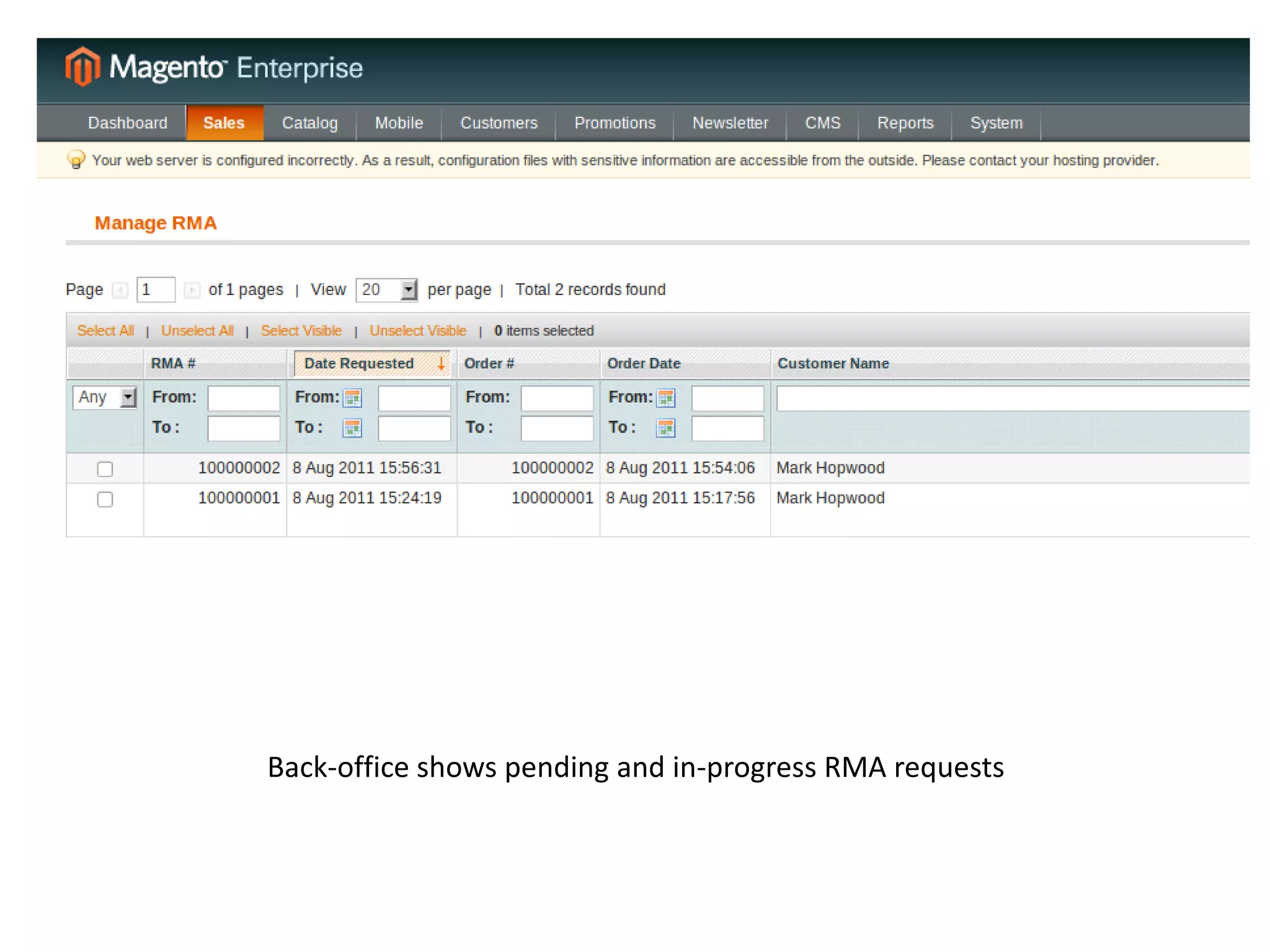Click date requested 8 Aug 2011 15:24:19
This screenshot has width=1270, height=952.
click(367, 498)
